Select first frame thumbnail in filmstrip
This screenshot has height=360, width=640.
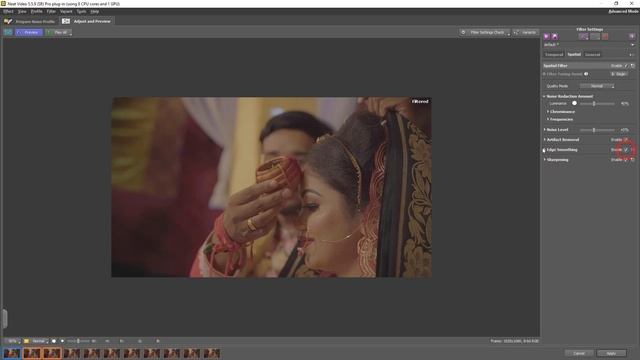[12, 353]
